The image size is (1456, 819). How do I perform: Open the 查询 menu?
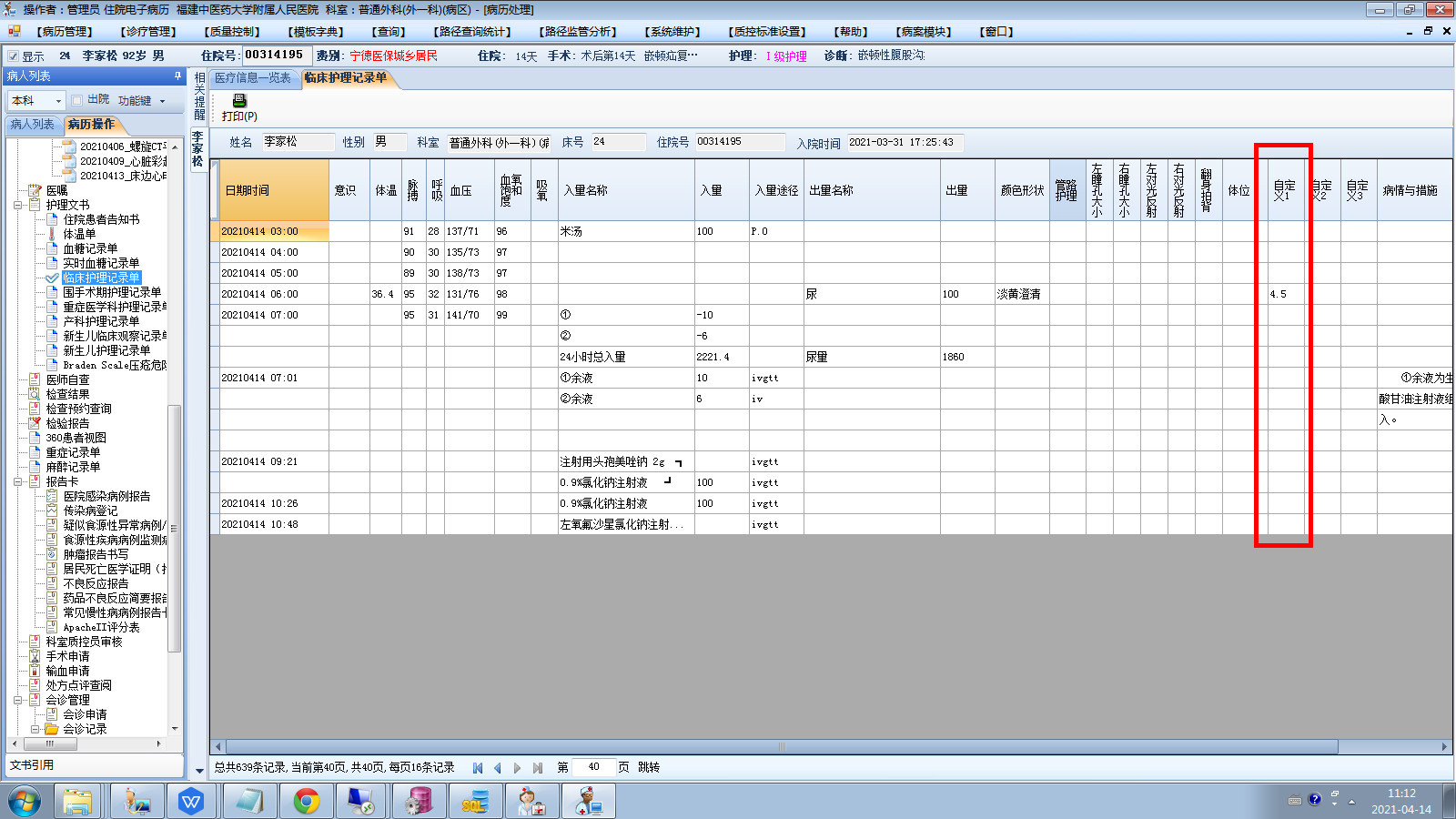click(x=389, y=32)
